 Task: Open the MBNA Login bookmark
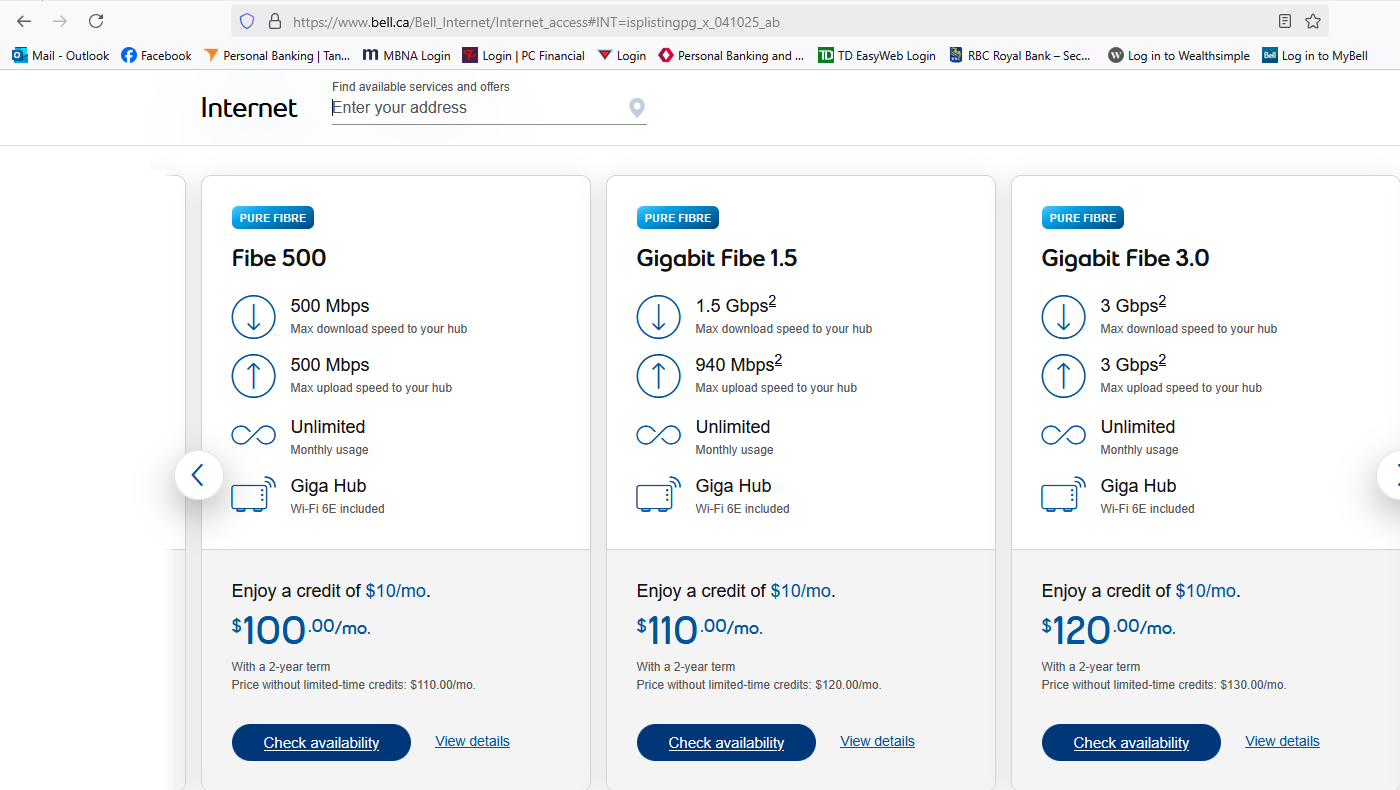(406, 56)
